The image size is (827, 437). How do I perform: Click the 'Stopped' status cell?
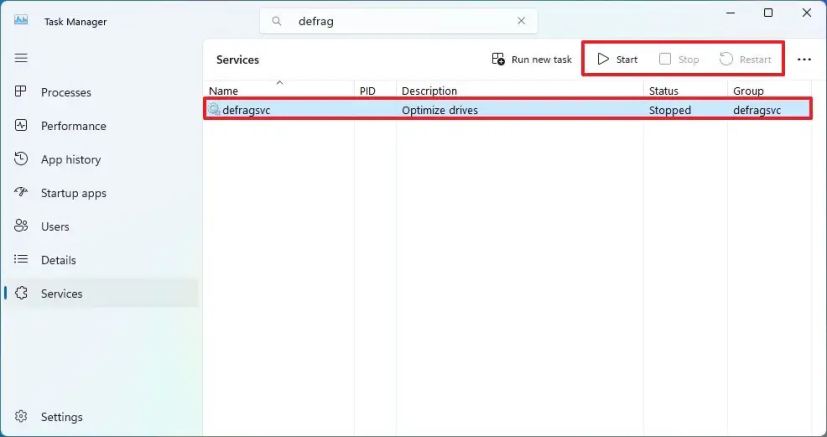[x=670, y=110]
